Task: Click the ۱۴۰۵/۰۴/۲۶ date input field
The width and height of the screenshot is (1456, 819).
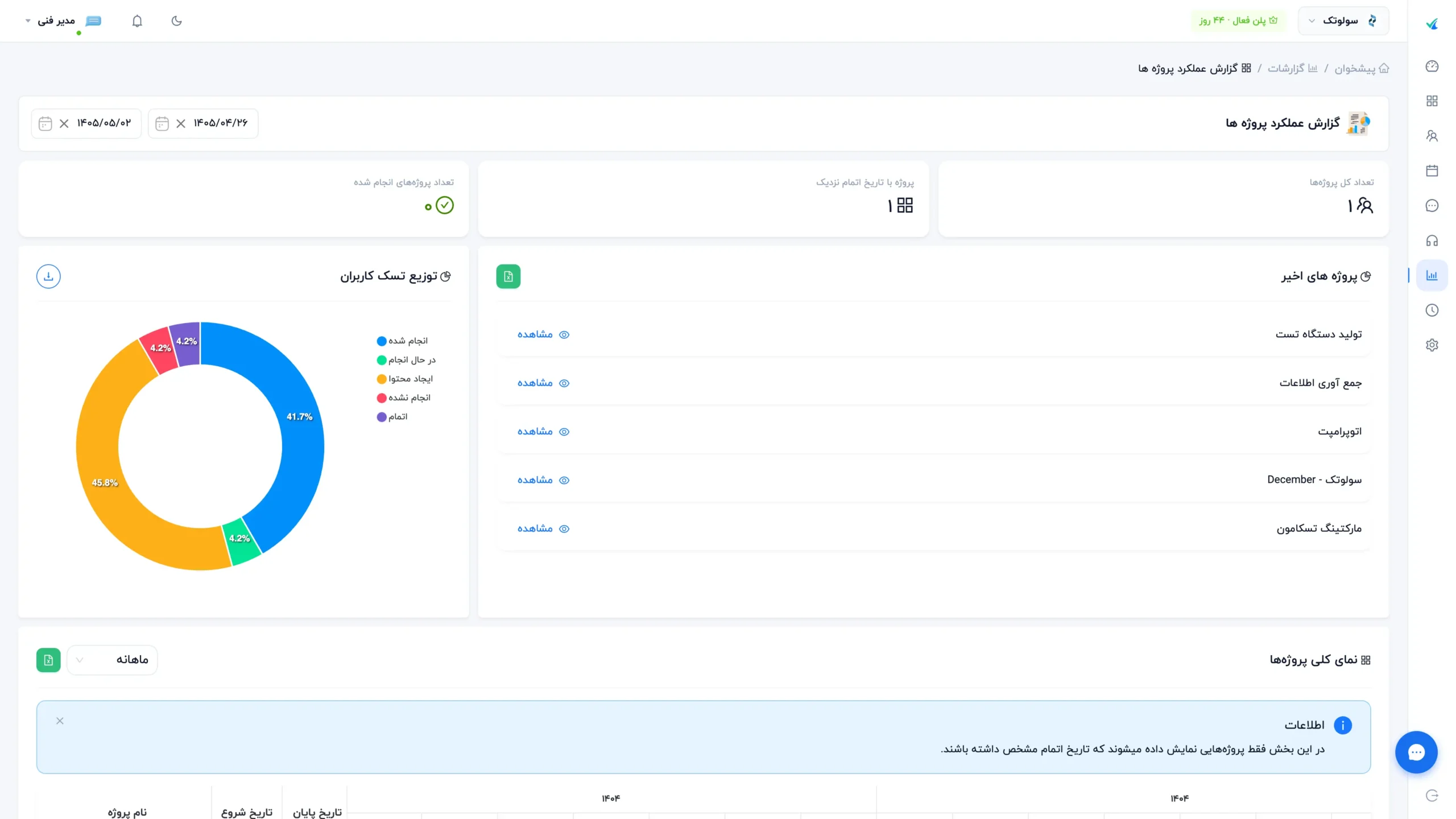Action: [203, 123]
